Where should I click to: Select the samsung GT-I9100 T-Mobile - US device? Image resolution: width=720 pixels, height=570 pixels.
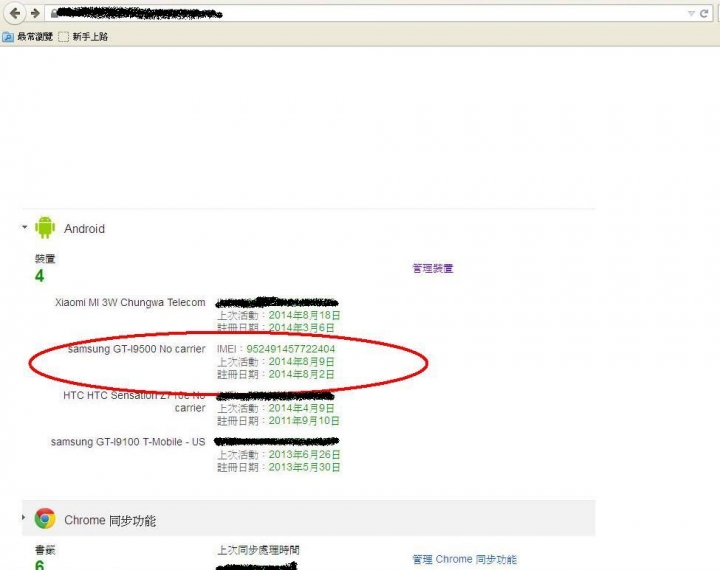click(128, 442)
